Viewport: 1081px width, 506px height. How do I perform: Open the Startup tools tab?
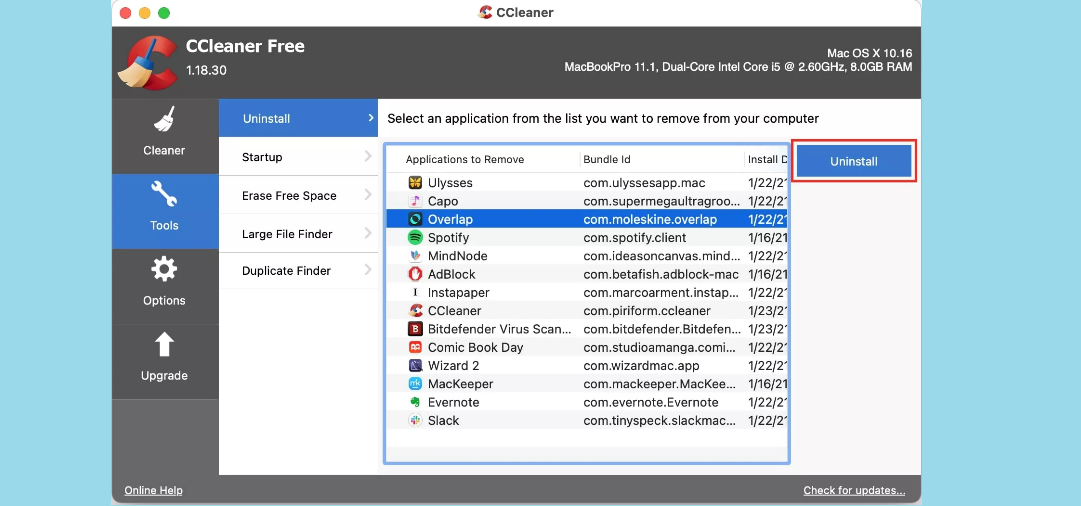tap(299, 157)
